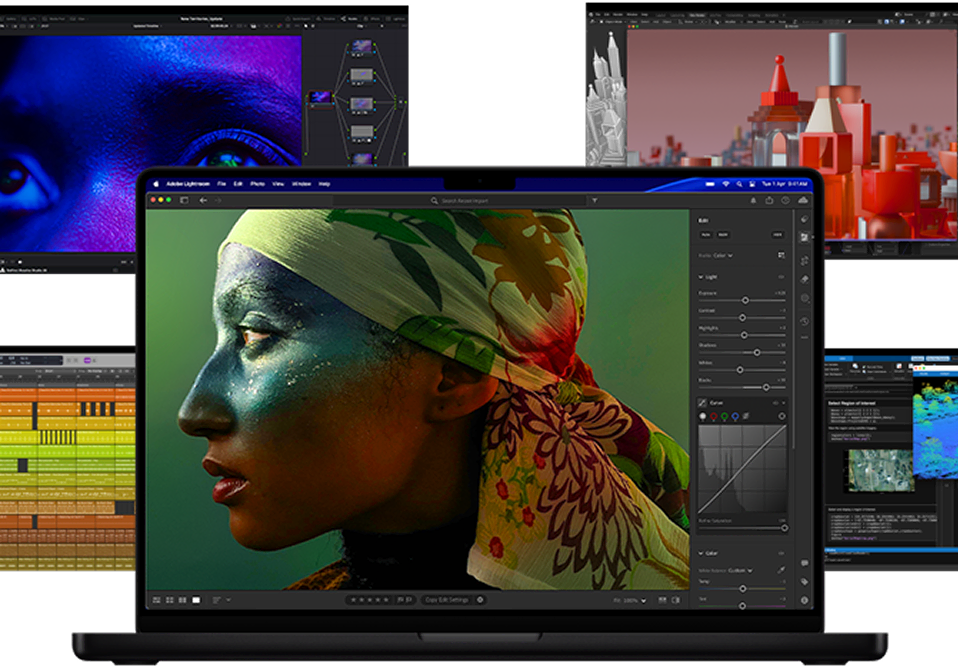Click the Auto edit button
This screenshot has width=958, height=668.
(705, 234)
